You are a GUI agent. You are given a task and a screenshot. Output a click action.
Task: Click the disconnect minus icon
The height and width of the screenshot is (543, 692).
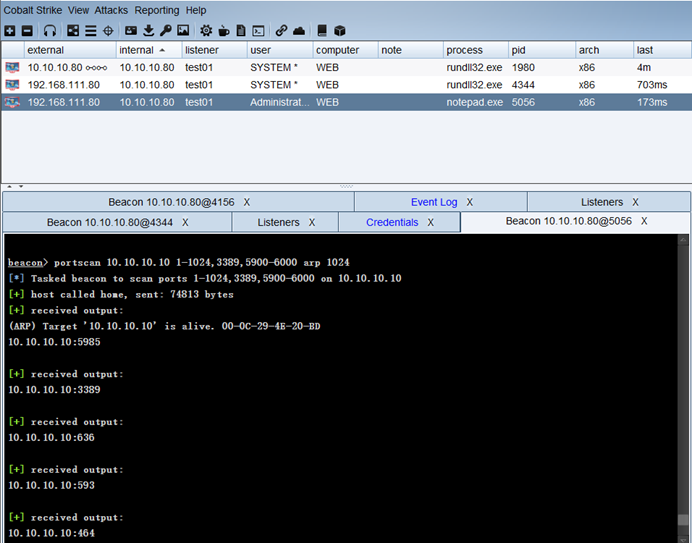coord(27,30)
